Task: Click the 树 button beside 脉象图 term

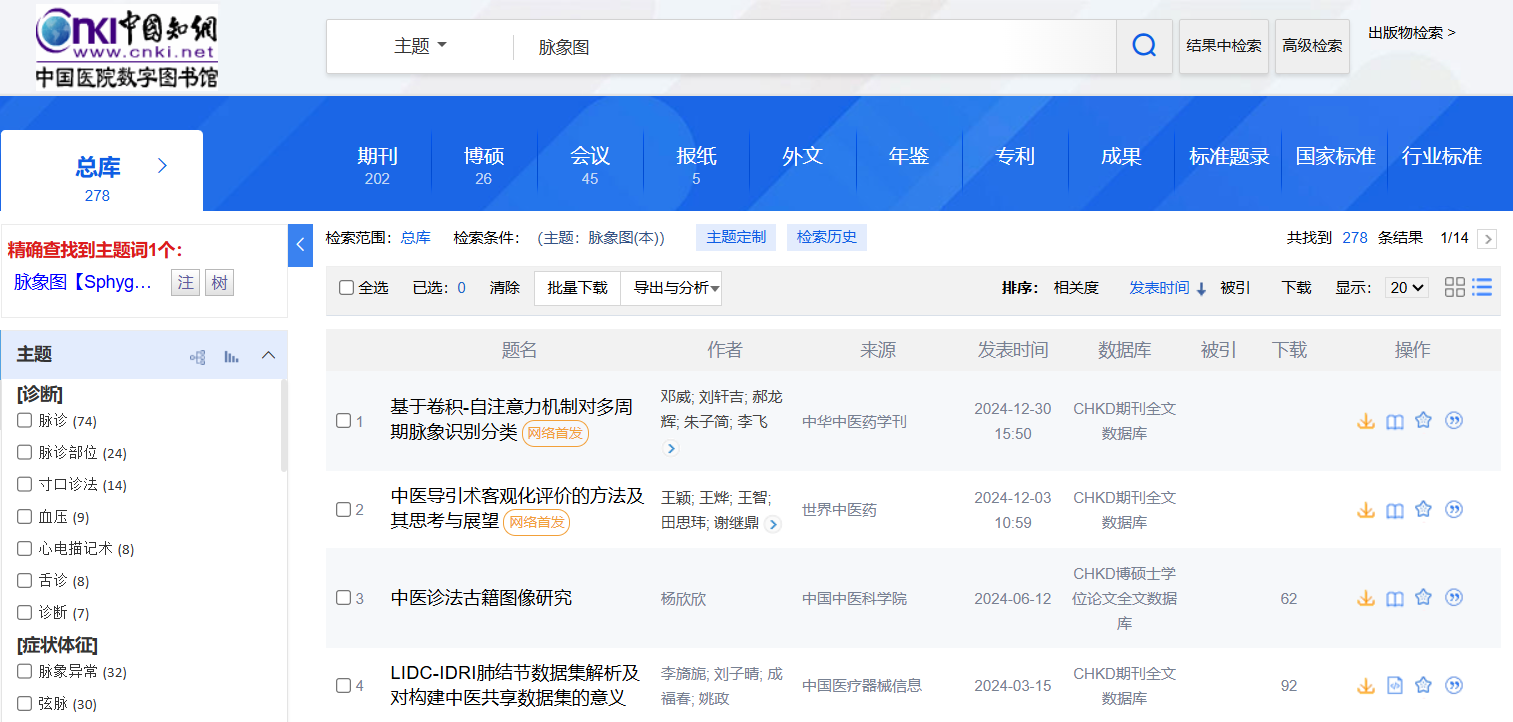Action: tap(219, 283)
